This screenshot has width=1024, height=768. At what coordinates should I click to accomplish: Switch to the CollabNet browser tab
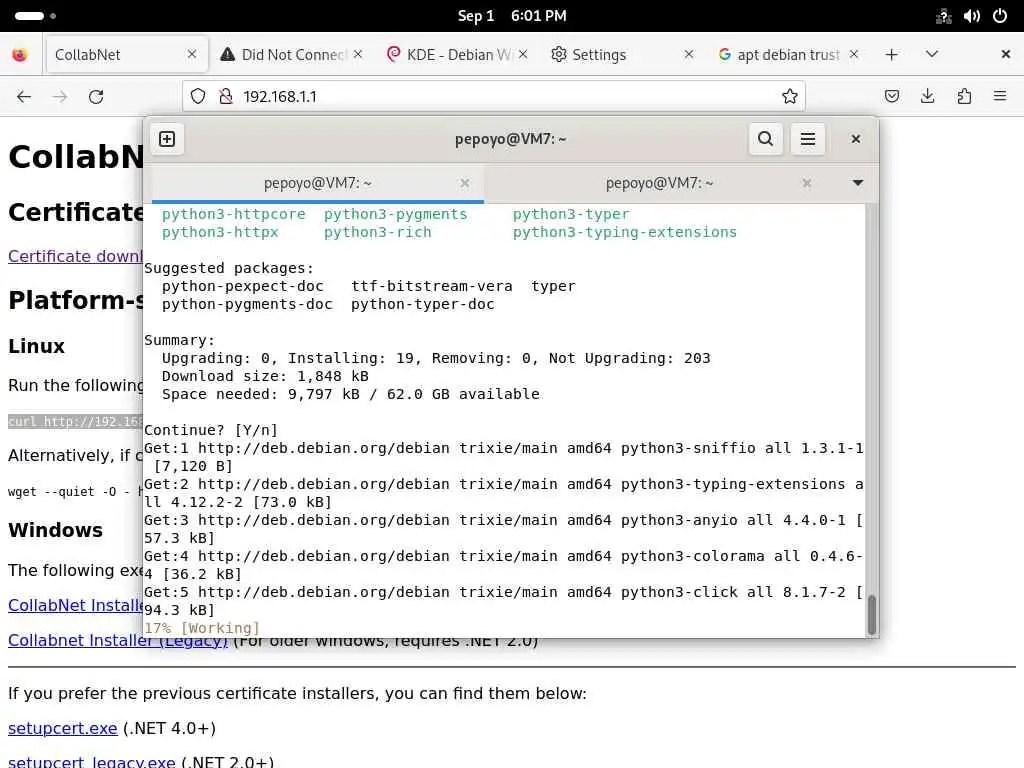pyautogui.click(x=125, y=55)
